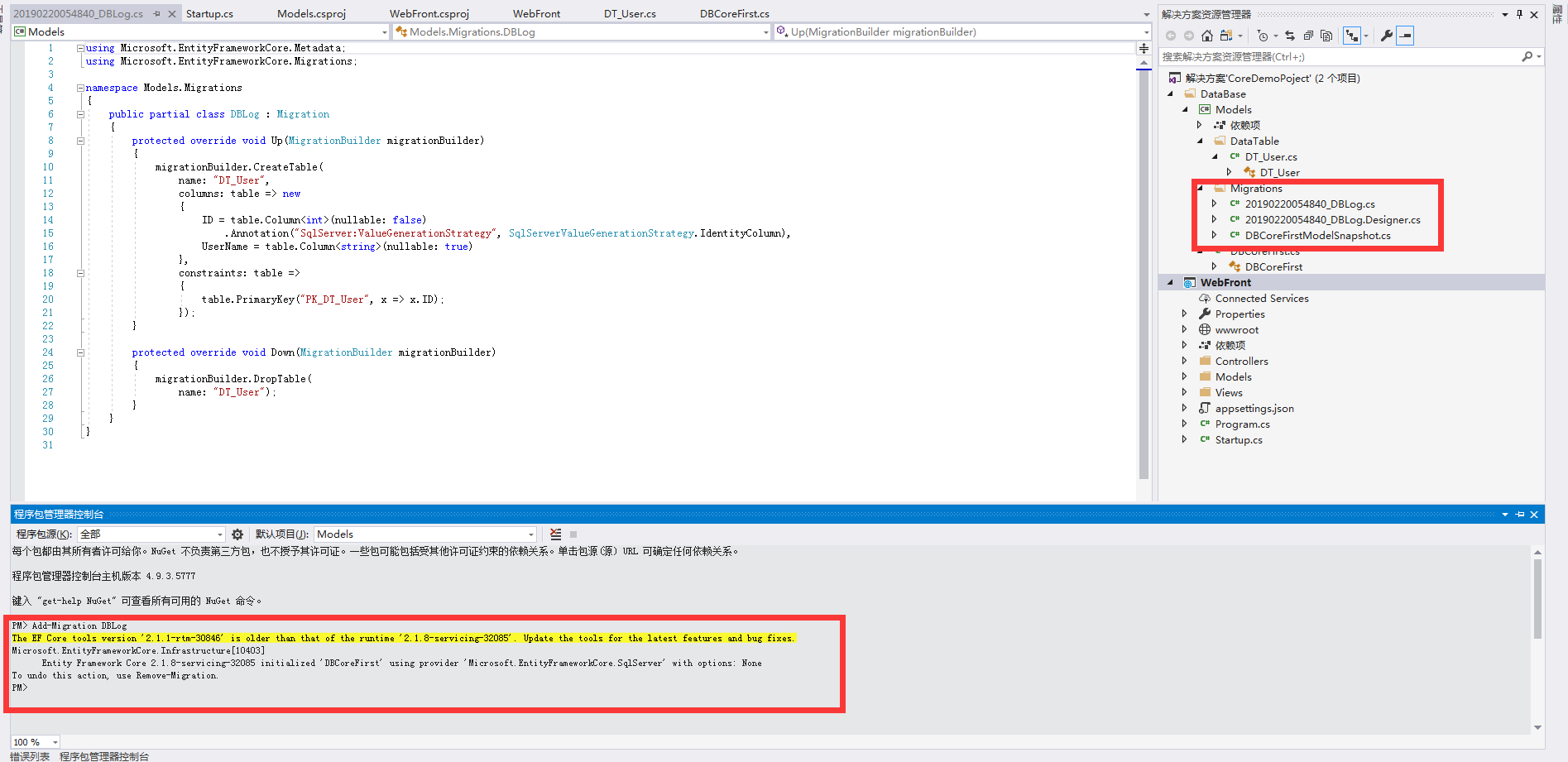The height and width of the screenshot is (762, 1568).
Task: Open the 100% zoom level selector
Action: coord(33,741)
